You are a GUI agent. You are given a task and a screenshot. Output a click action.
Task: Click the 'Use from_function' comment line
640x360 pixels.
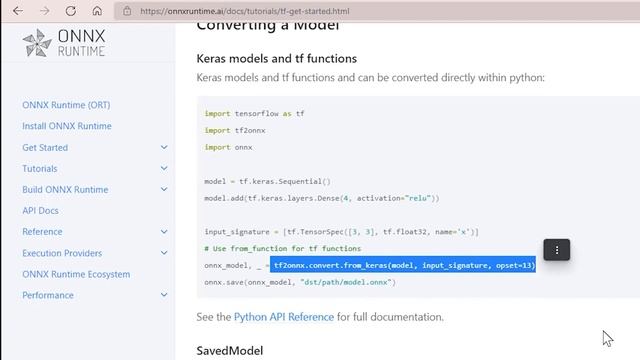(282, 249)
